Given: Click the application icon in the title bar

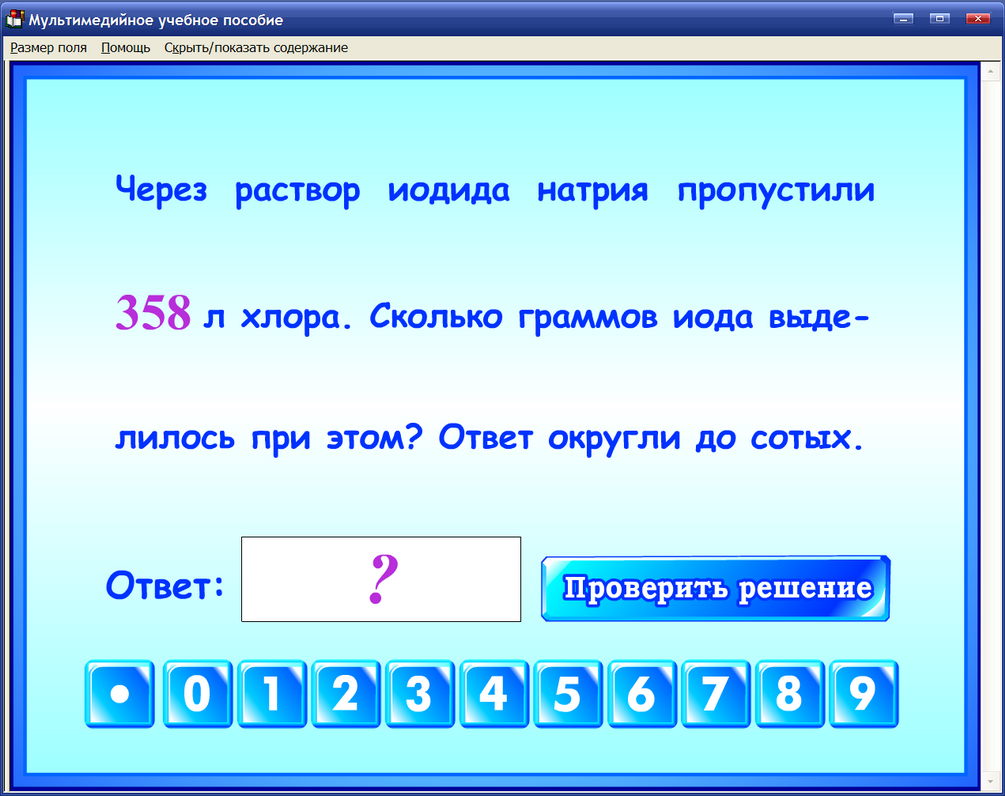Looking at the screenshot, I should point(14,17).
